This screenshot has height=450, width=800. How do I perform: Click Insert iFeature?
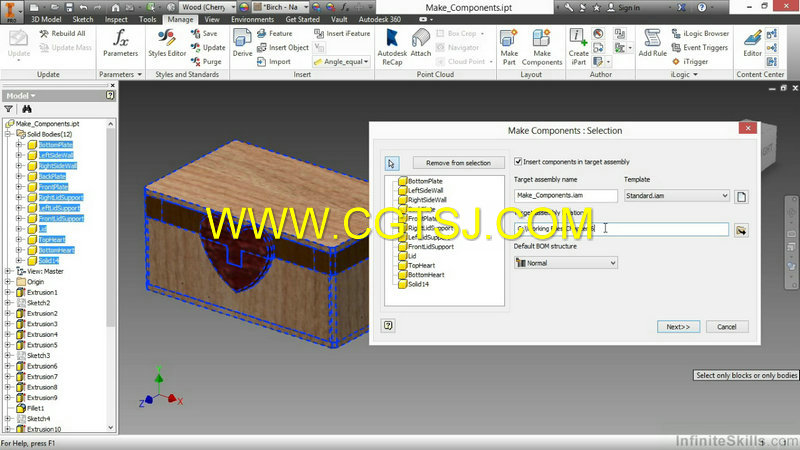342,33
